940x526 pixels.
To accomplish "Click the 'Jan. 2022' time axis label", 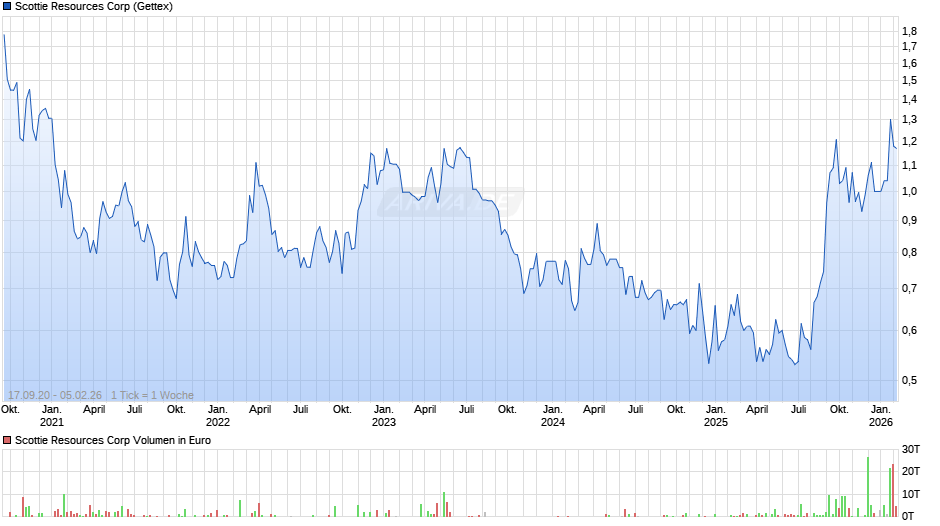I will click(x=218, y=416).
